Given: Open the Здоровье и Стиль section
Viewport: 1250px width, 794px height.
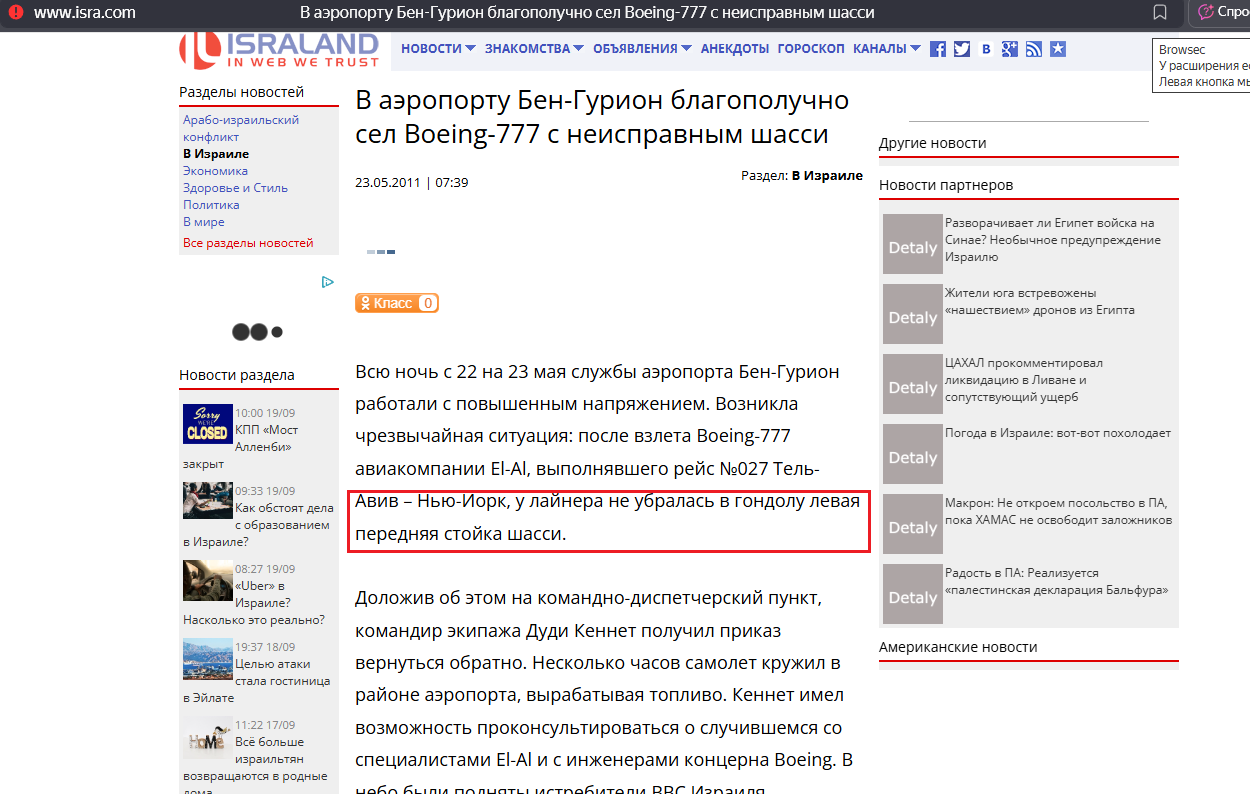Looking at the screenshot, I should click(x=235, y=188).
